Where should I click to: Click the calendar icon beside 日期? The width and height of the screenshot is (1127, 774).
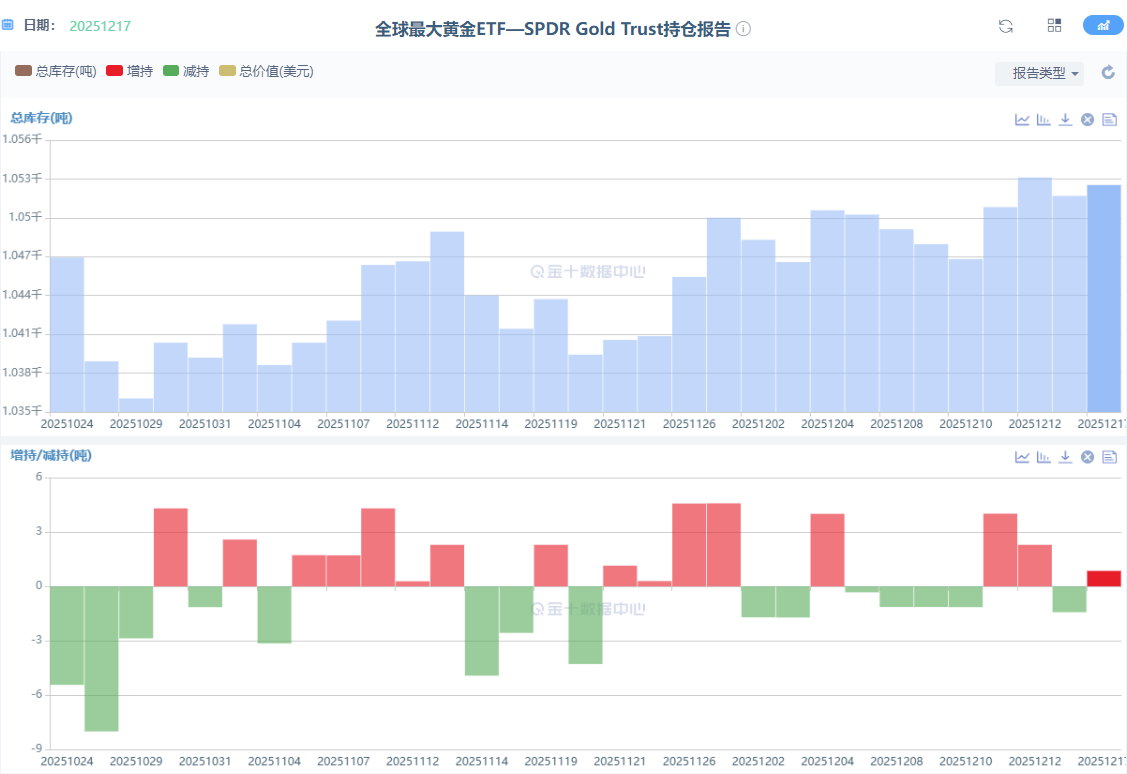8,25
